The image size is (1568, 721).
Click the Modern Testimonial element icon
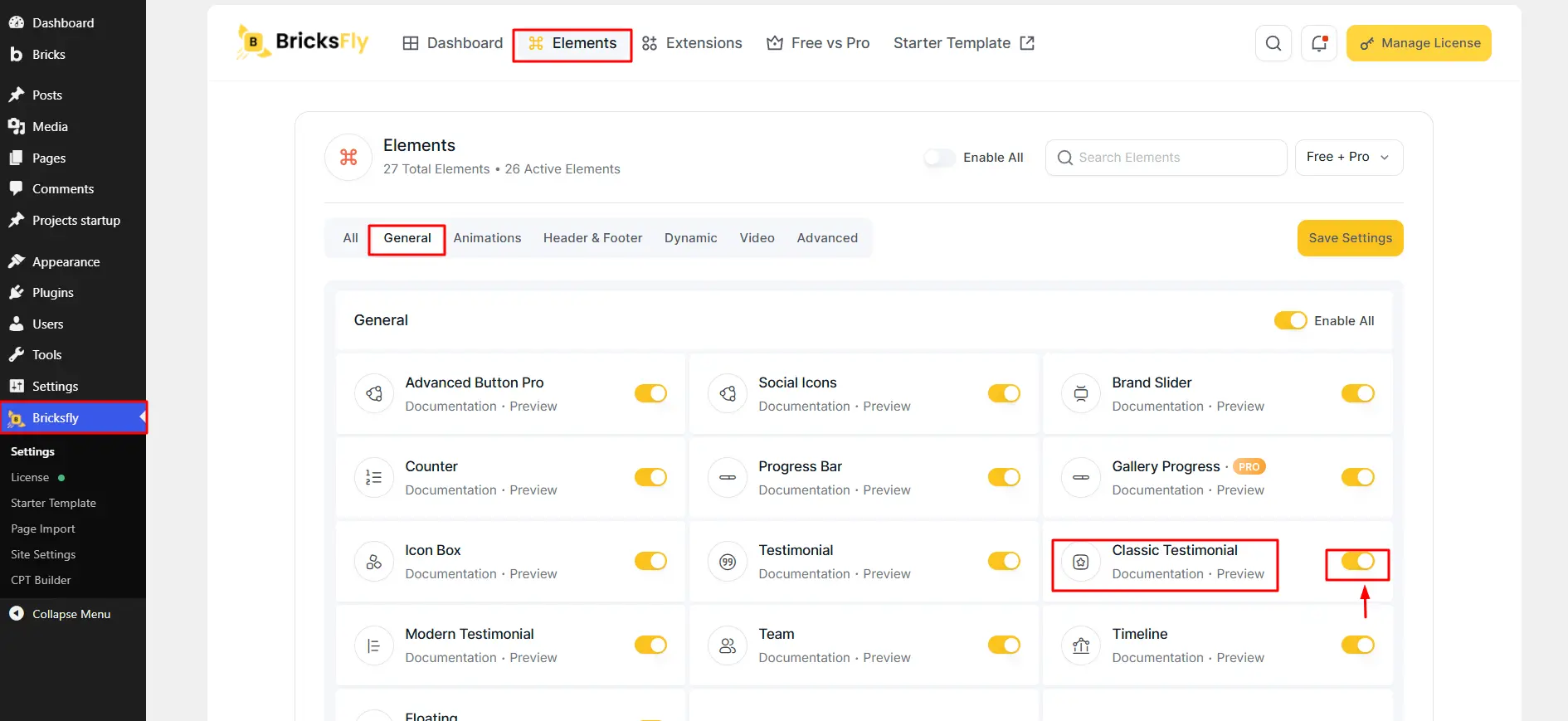click(374, 645)
